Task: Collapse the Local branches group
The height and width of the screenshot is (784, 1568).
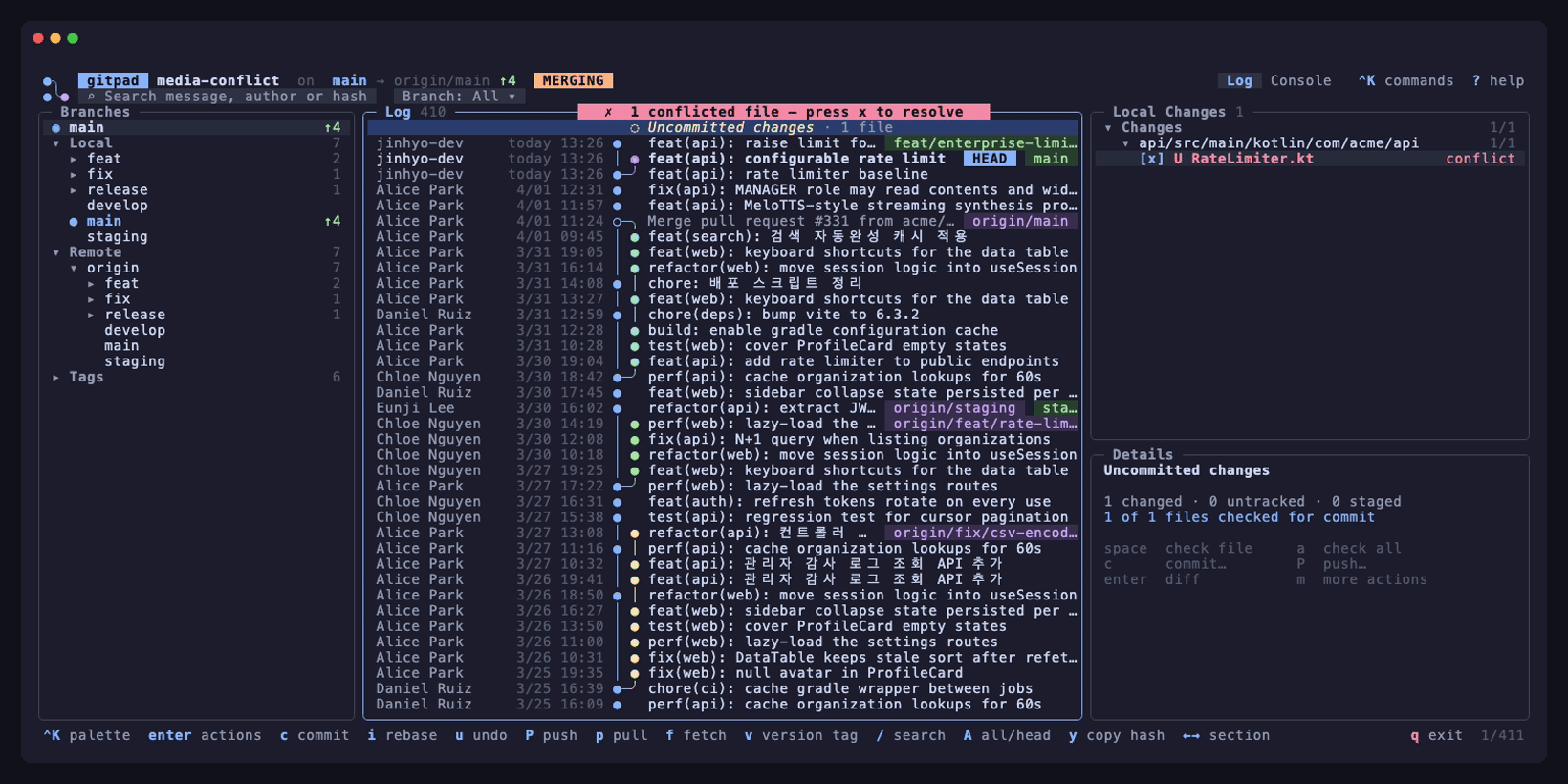Action: click(x=56, y=143)
